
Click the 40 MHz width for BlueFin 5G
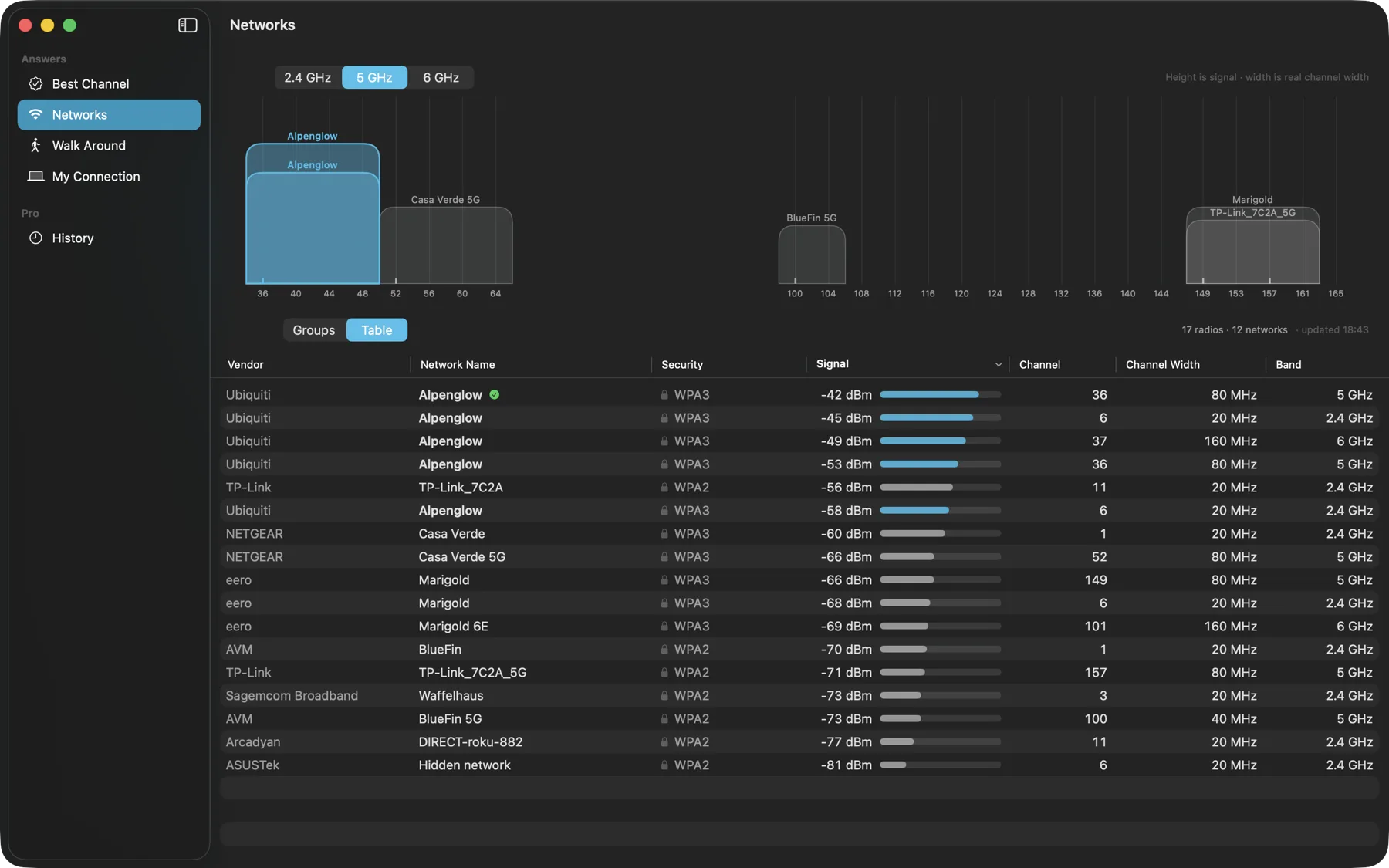(x=1234, y=718)
